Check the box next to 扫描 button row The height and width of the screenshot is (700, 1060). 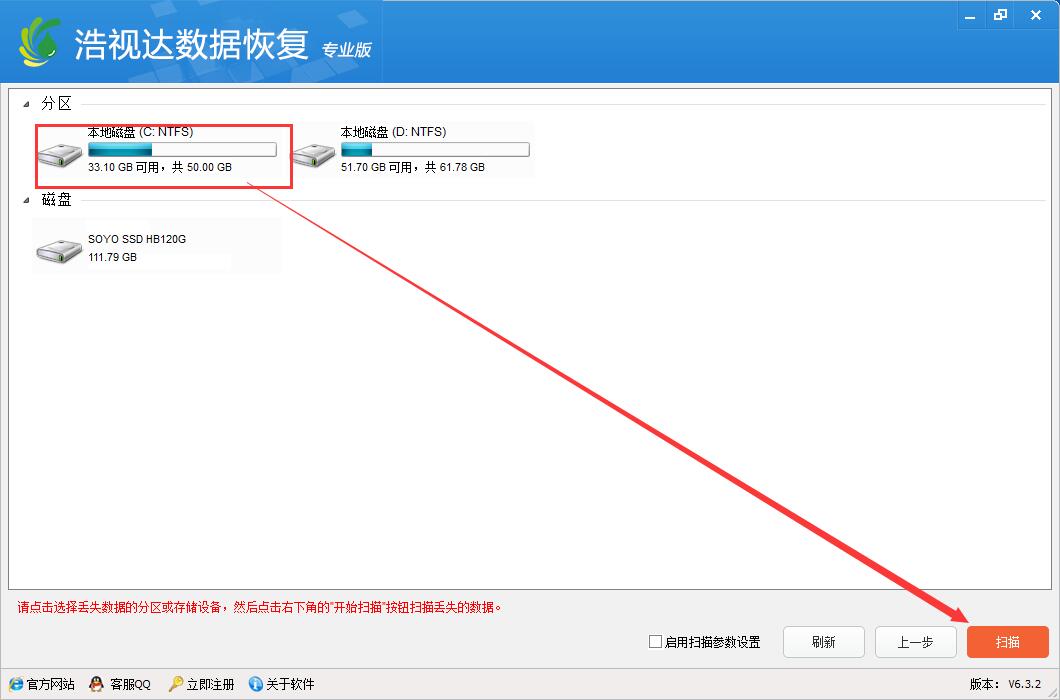(x=656, y=642)
